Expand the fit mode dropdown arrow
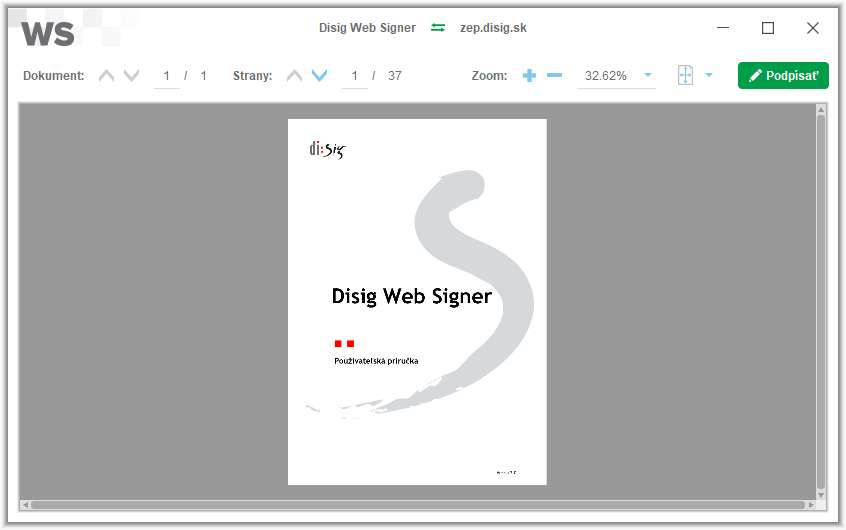The width and height of the screenshot is (846, 530). tap(709, 75)
